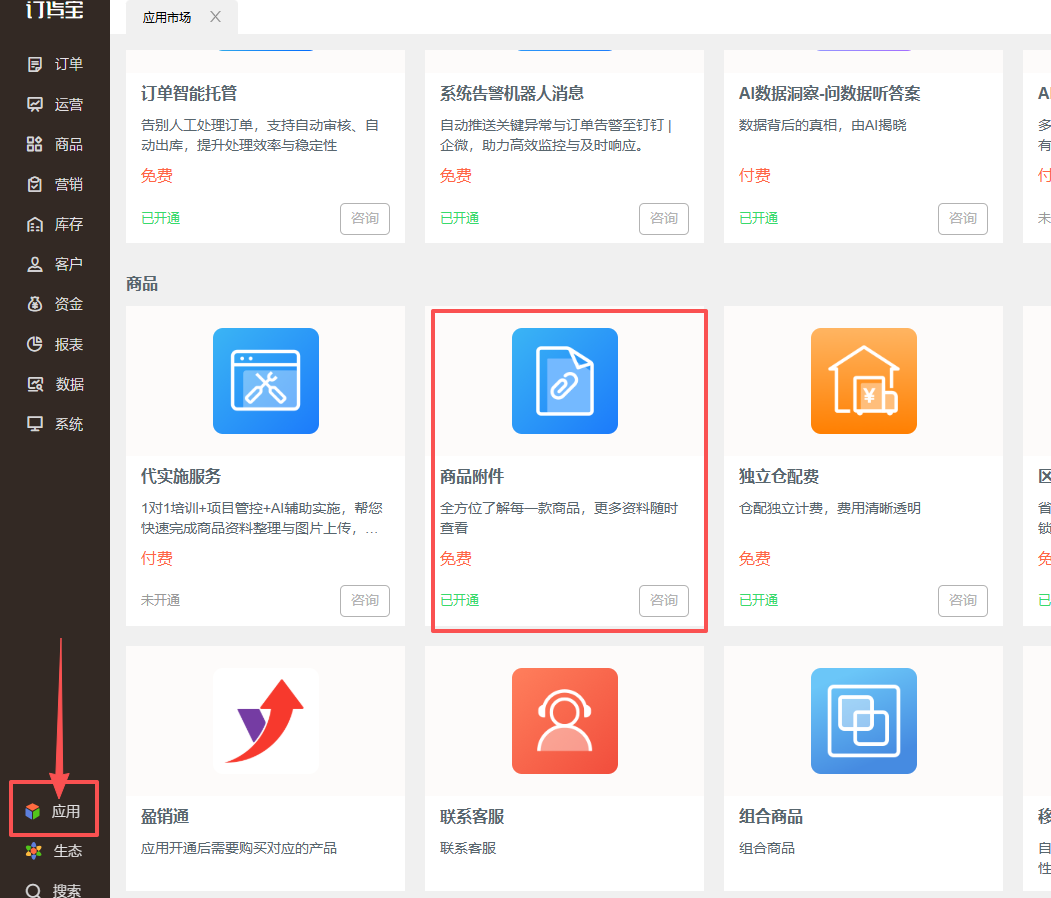
Task: Click the 订单智能托管 card title
Action: 189,93
